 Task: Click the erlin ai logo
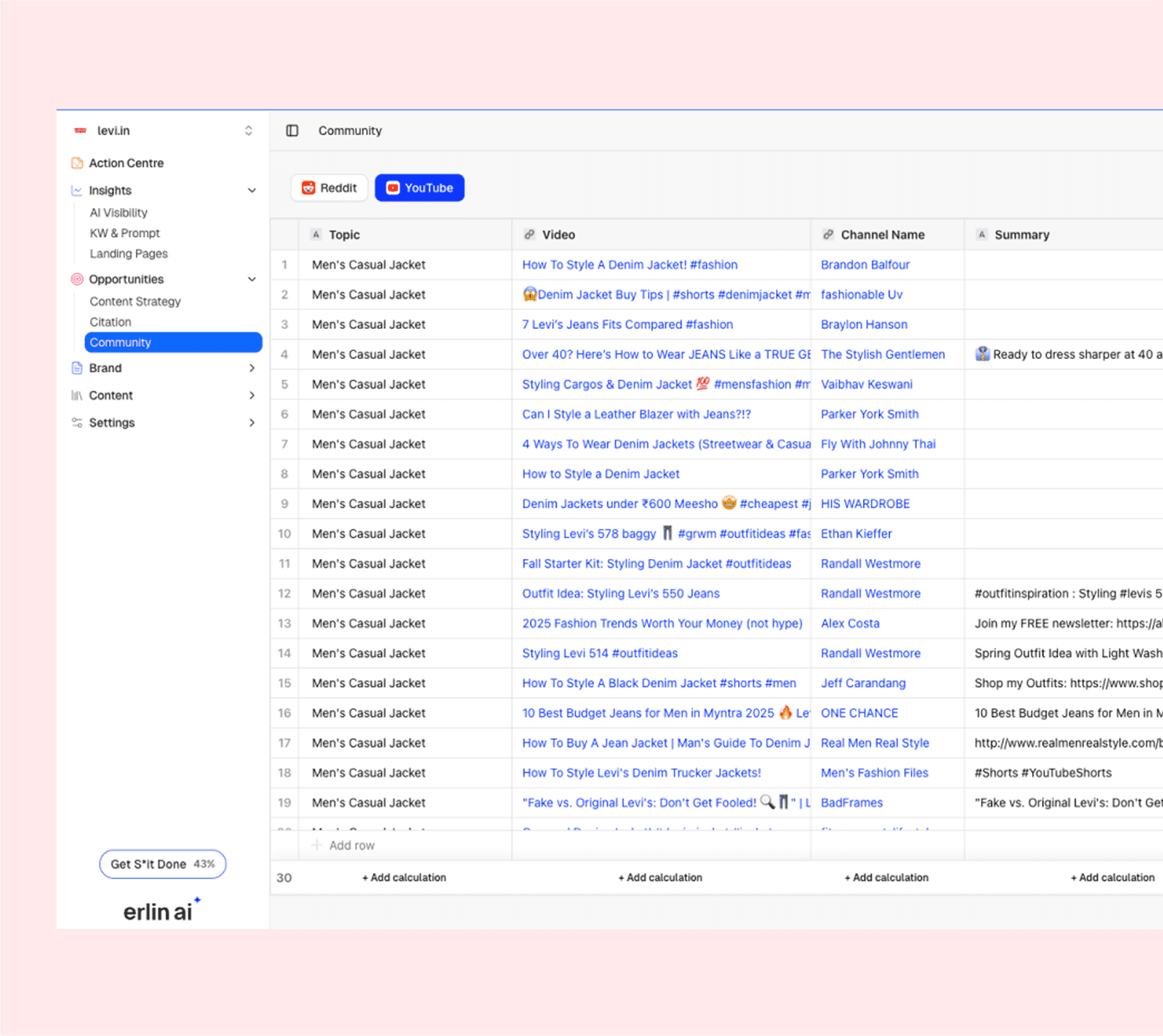coord(162,910)
